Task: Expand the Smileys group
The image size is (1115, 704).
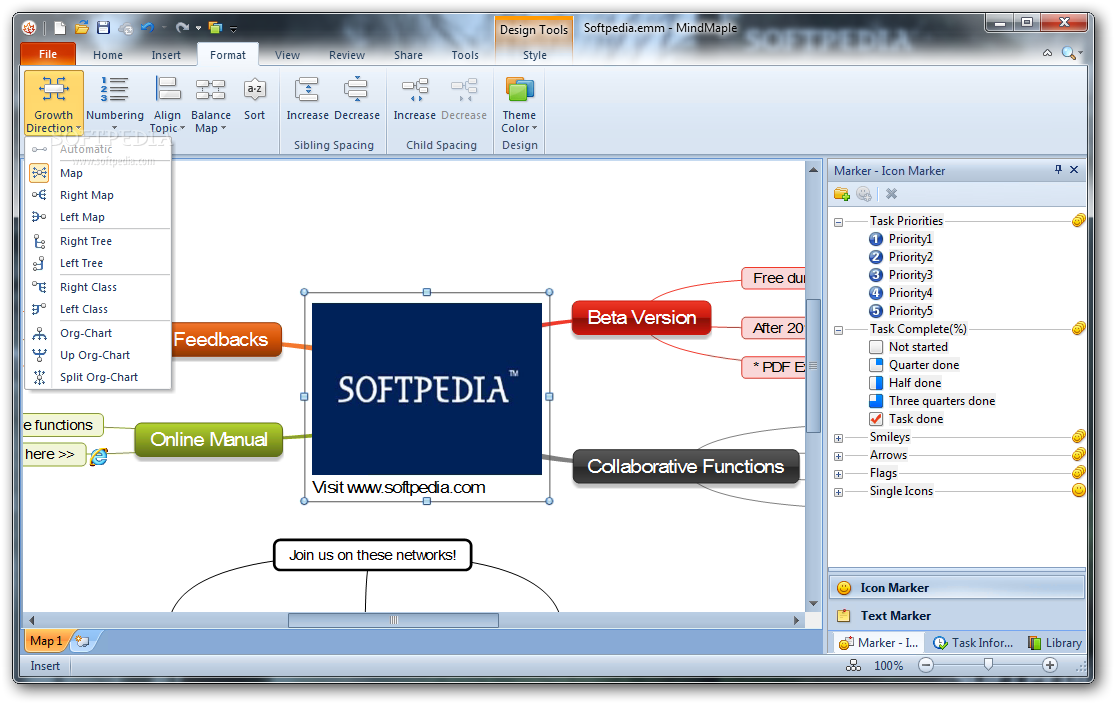Action: tap(838, 438)
